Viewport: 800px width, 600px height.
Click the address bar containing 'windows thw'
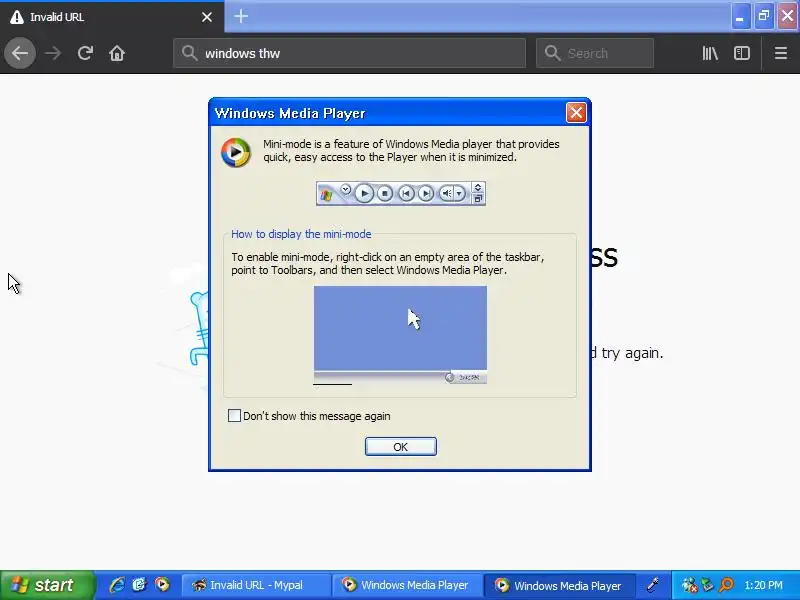(349, 53)
